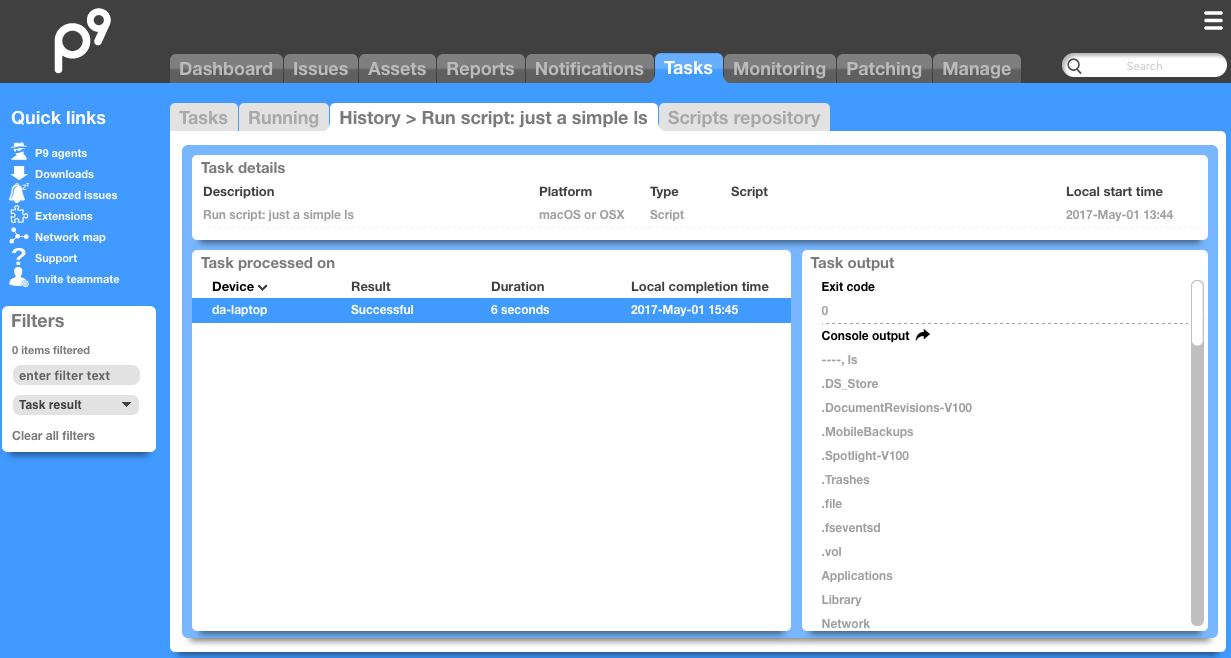This screenshot has width=1231, height=658.
Task: Click the Snoozed issues bell icon
Action: [19, 194]
